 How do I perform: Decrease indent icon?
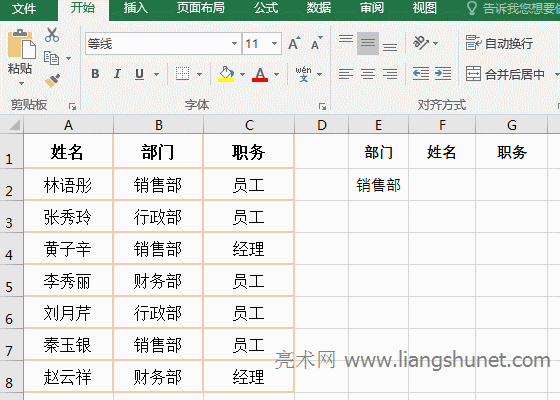click(421, 74)
